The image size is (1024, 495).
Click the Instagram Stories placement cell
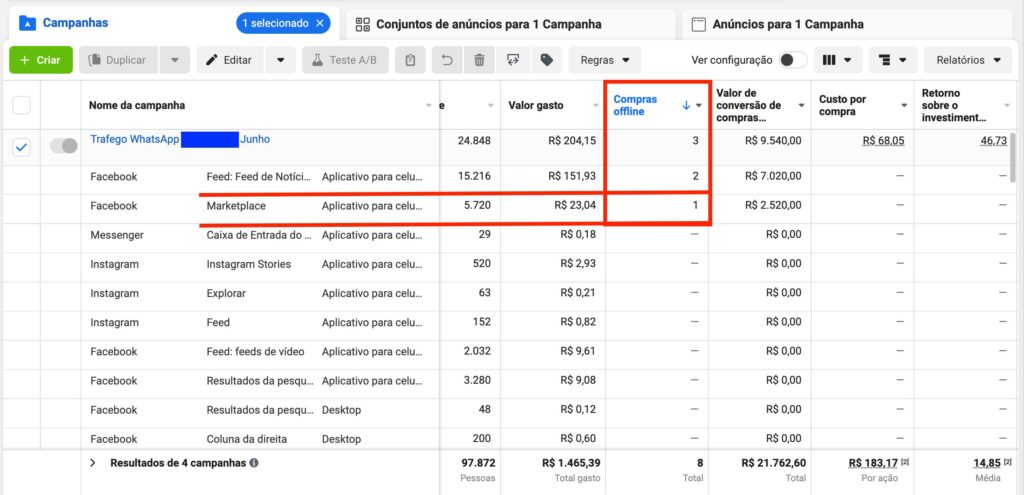pyautogui.click(x=249, y=264)
